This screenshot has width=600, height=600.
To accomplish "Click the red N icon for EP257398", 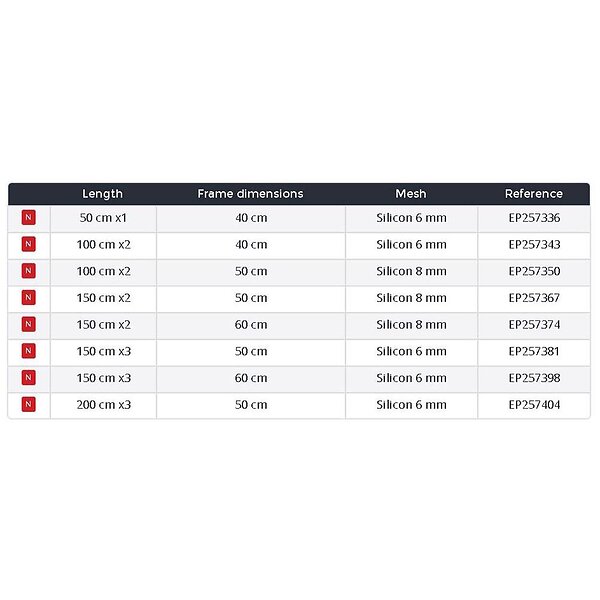I will (x=28, y=378).
